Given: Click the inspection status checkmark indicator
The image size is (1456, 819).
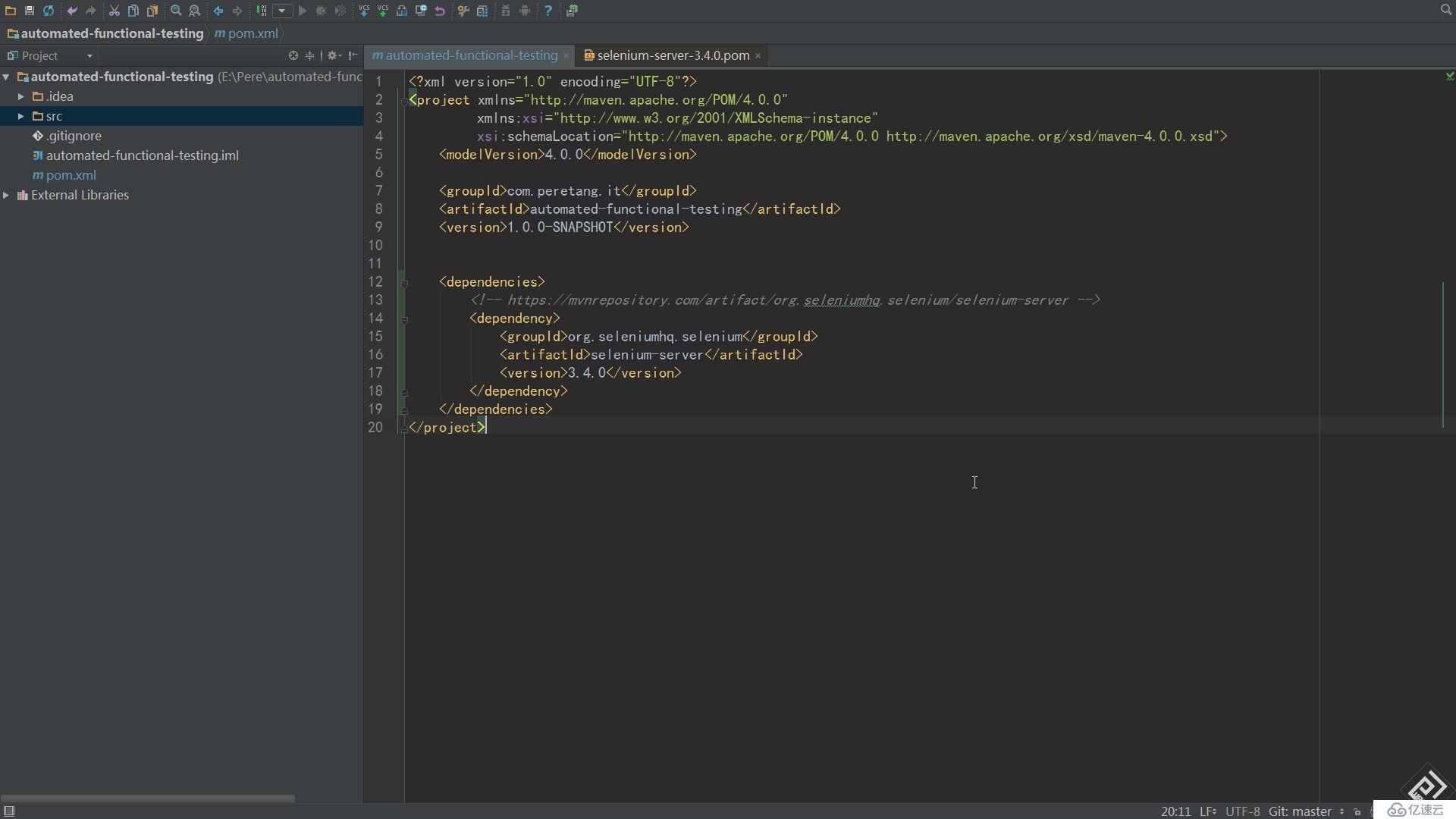Looking at the screenshot, I should pos(1449,76).
